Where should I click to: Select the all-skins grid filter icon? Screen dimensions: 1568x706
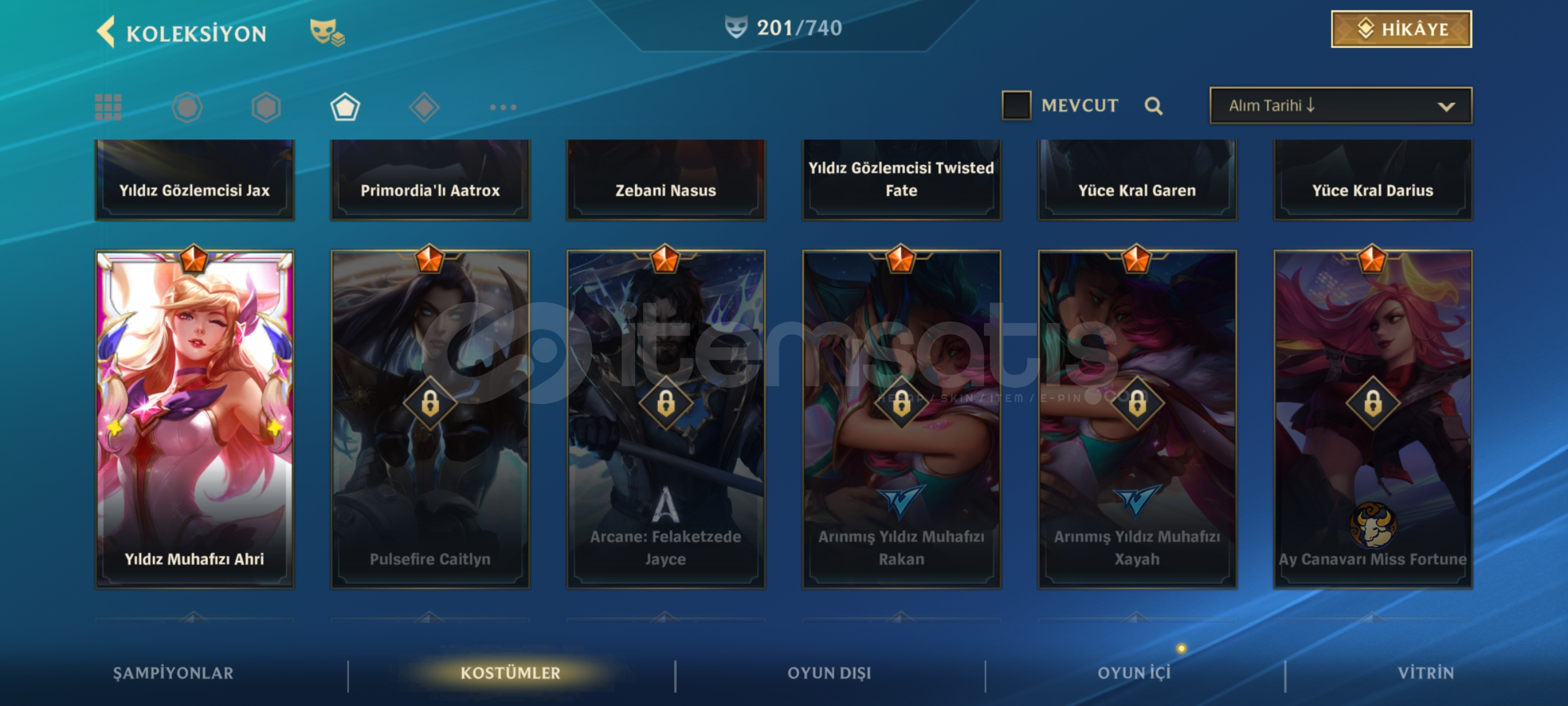(x=108, y=107)
